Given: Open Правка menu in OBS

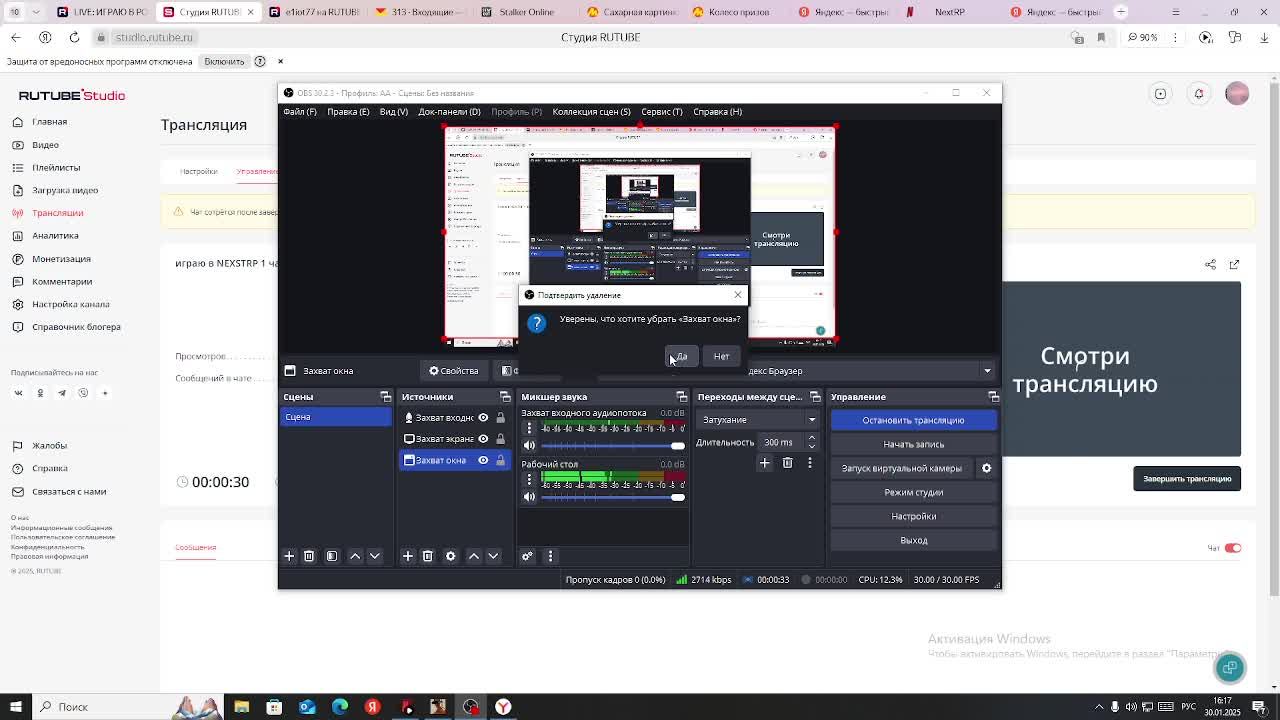Looking at the screenshot, I should [348, 111].
